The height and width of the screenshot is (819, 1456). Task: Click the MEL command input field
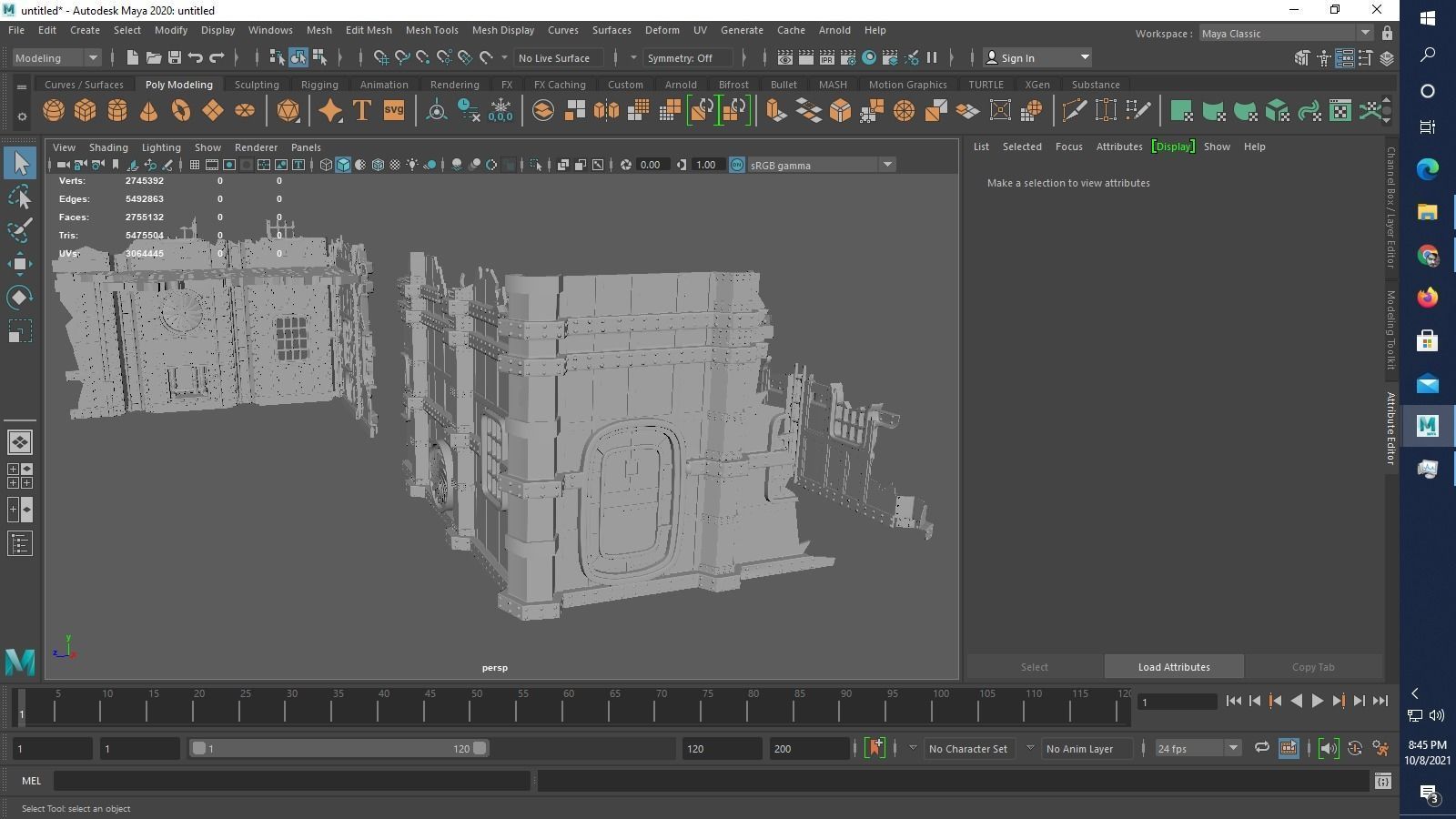pyautogui.click(x=292, y=781)
